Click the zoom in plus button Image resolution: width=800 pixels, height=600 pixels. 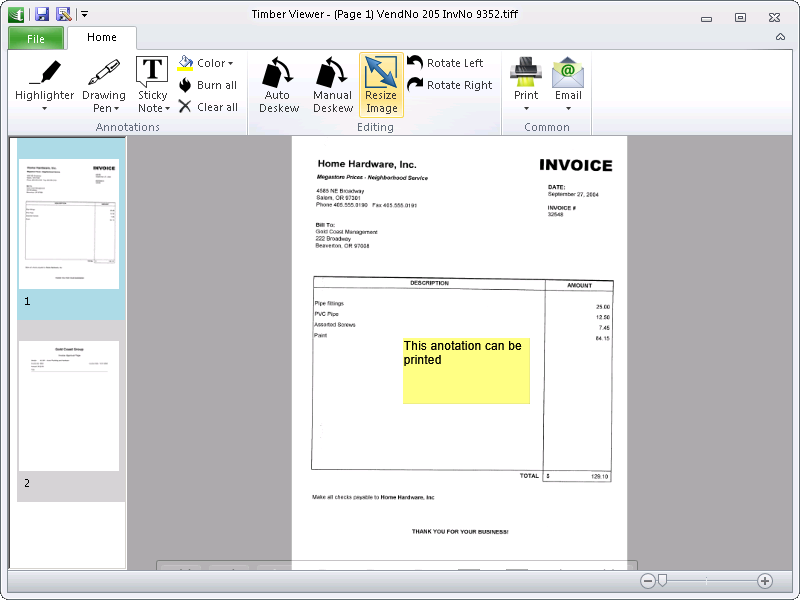click(764, 581)
